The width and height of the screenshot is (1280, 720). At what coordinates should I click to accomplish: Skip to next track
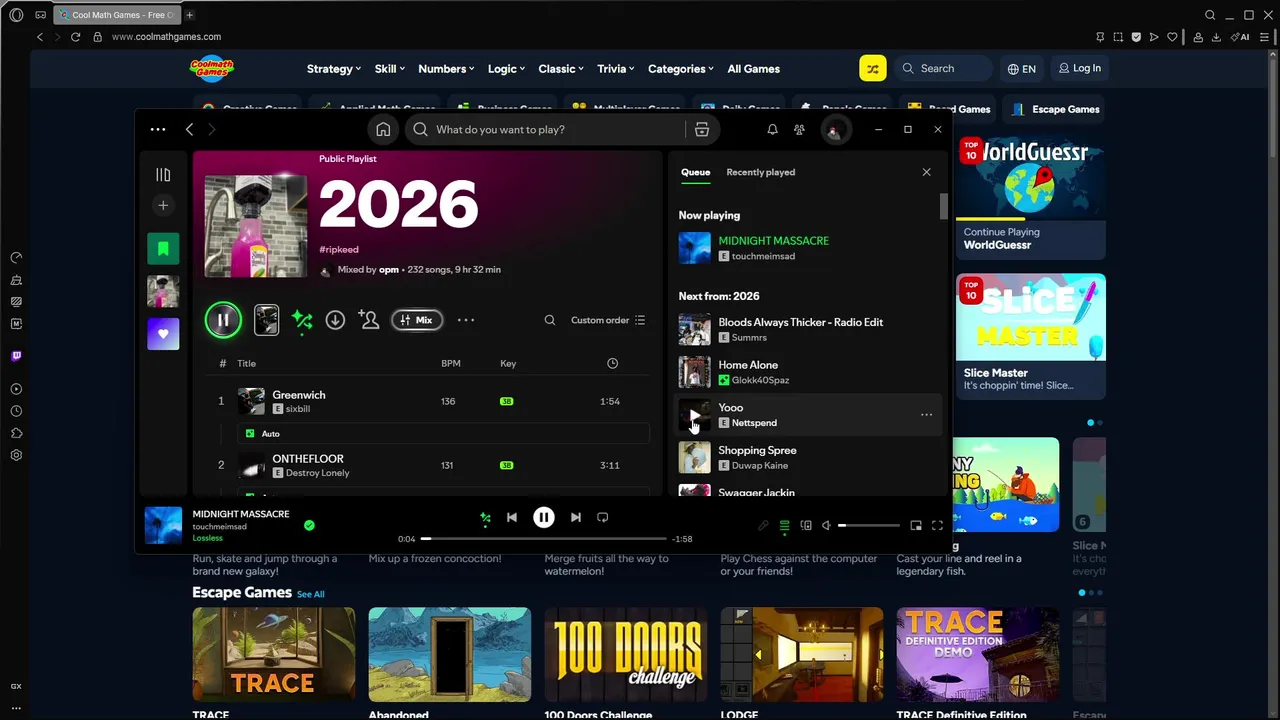tap(575, 517)
